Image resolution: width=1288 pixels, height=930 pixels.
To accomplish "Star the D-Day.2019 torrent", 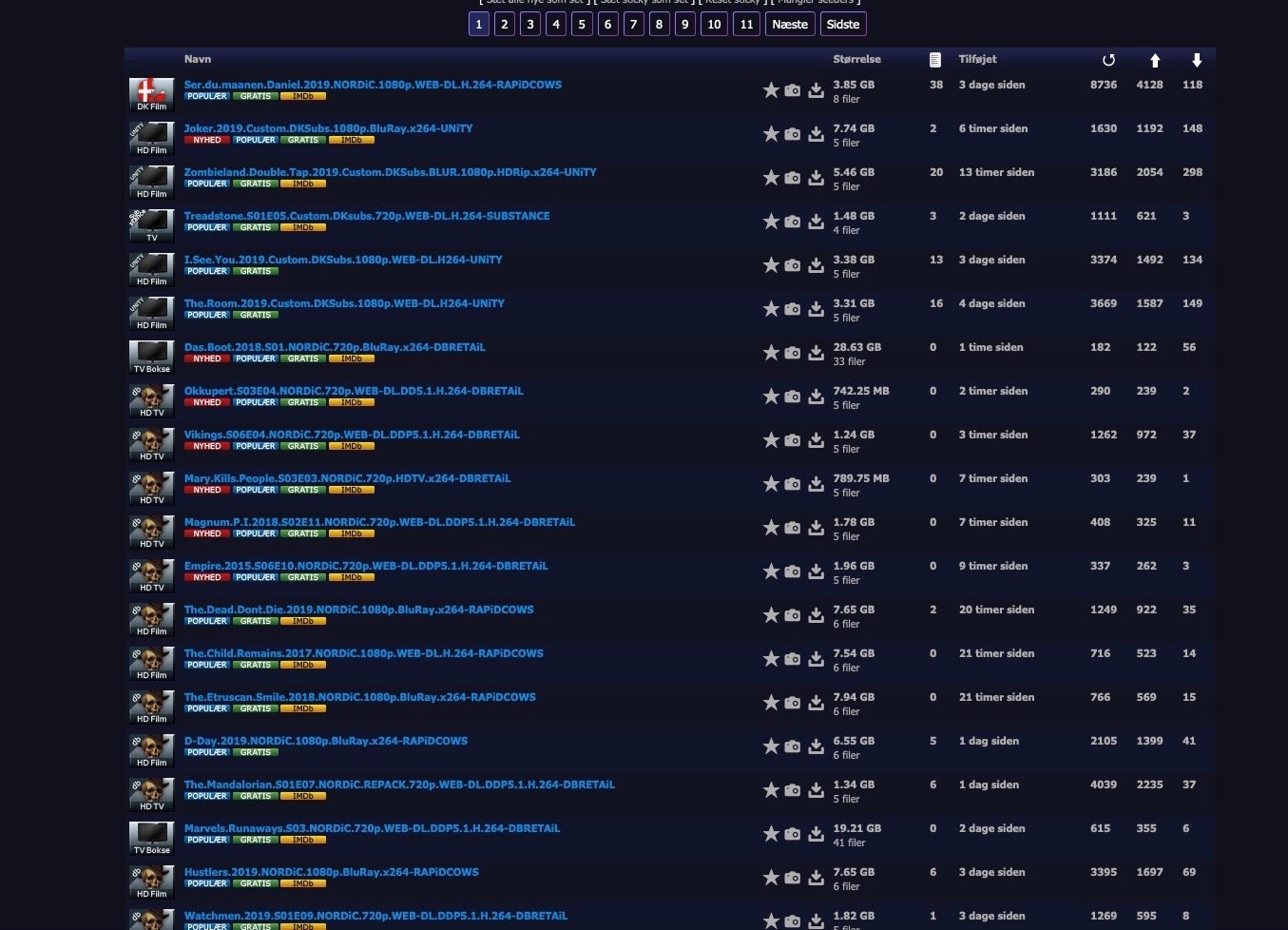I will coord(771,746).
